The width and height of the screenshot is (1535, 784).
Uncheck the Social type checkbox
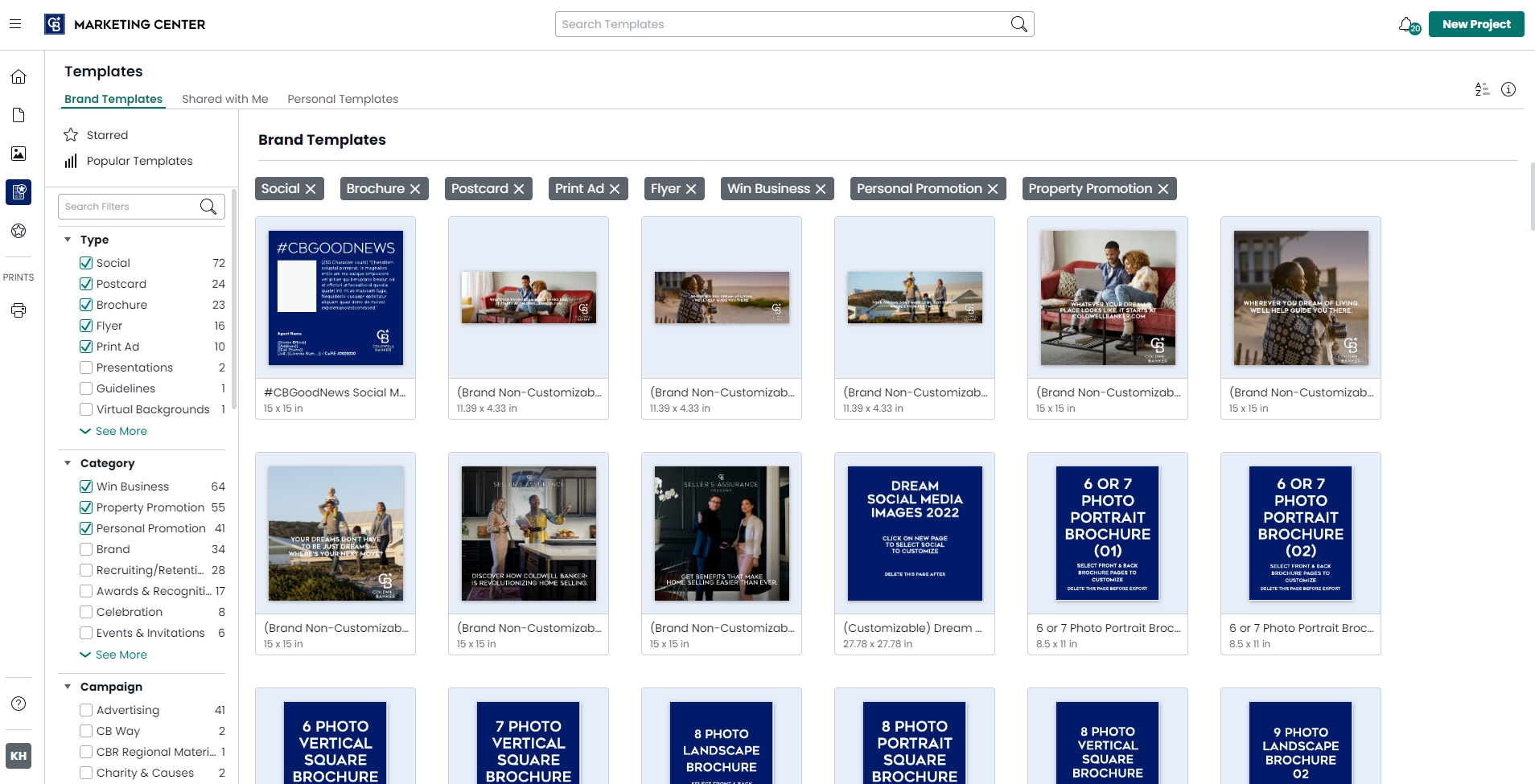86,263
